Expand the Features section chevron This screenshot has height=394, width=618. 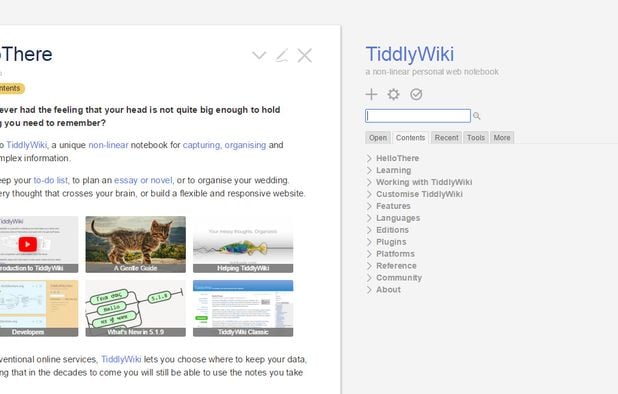click(369, 206)
